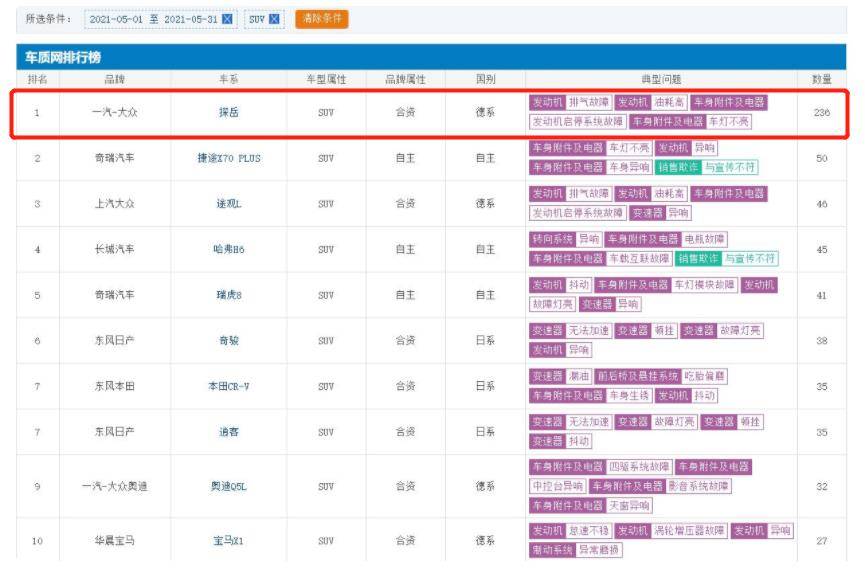Open the 本田CR-V series link
Image resolution: width=865 pixels, height=571 pixels.
point(228,386)
